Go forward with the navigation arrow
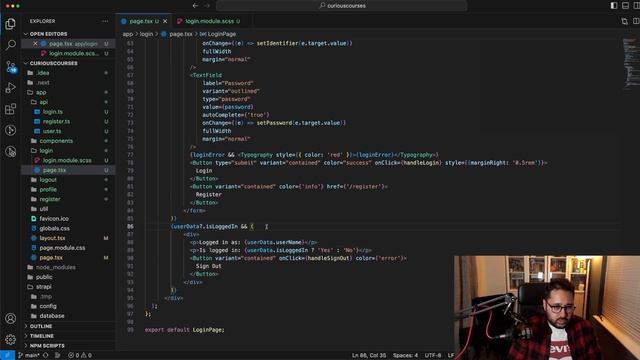The height and width of the screenshot is (360, 640). (207, 6)
